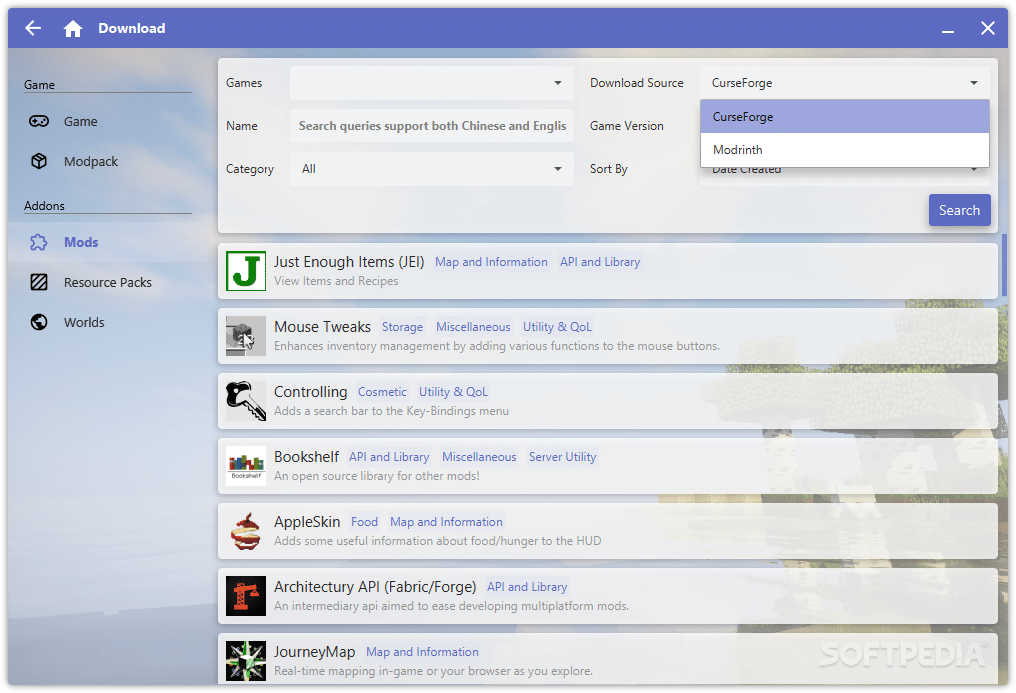Click AppleSkin's Food tag
This screenshot has height=693, width=1016.
tap(364, 522)
